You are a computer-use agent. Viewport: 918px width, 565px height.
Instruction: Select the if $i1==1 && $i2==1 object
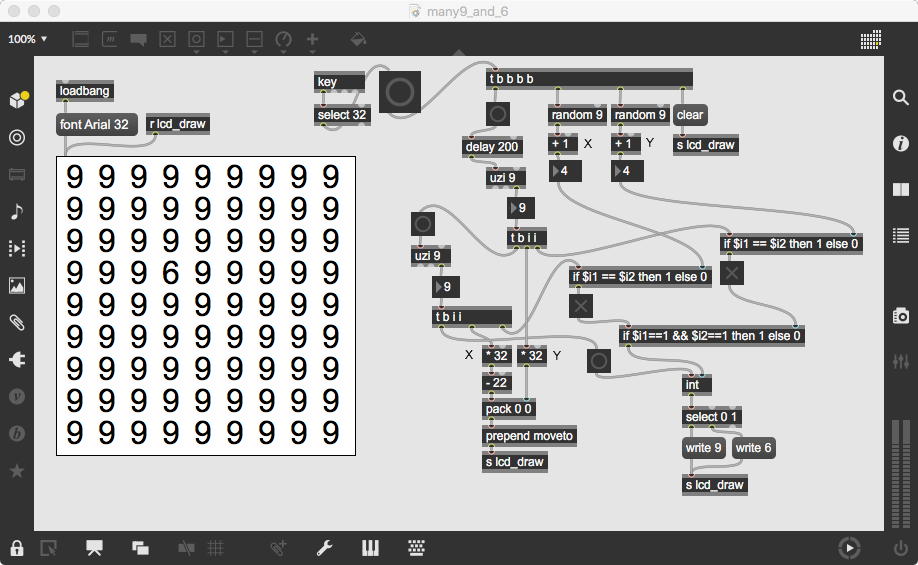point(711,336)
